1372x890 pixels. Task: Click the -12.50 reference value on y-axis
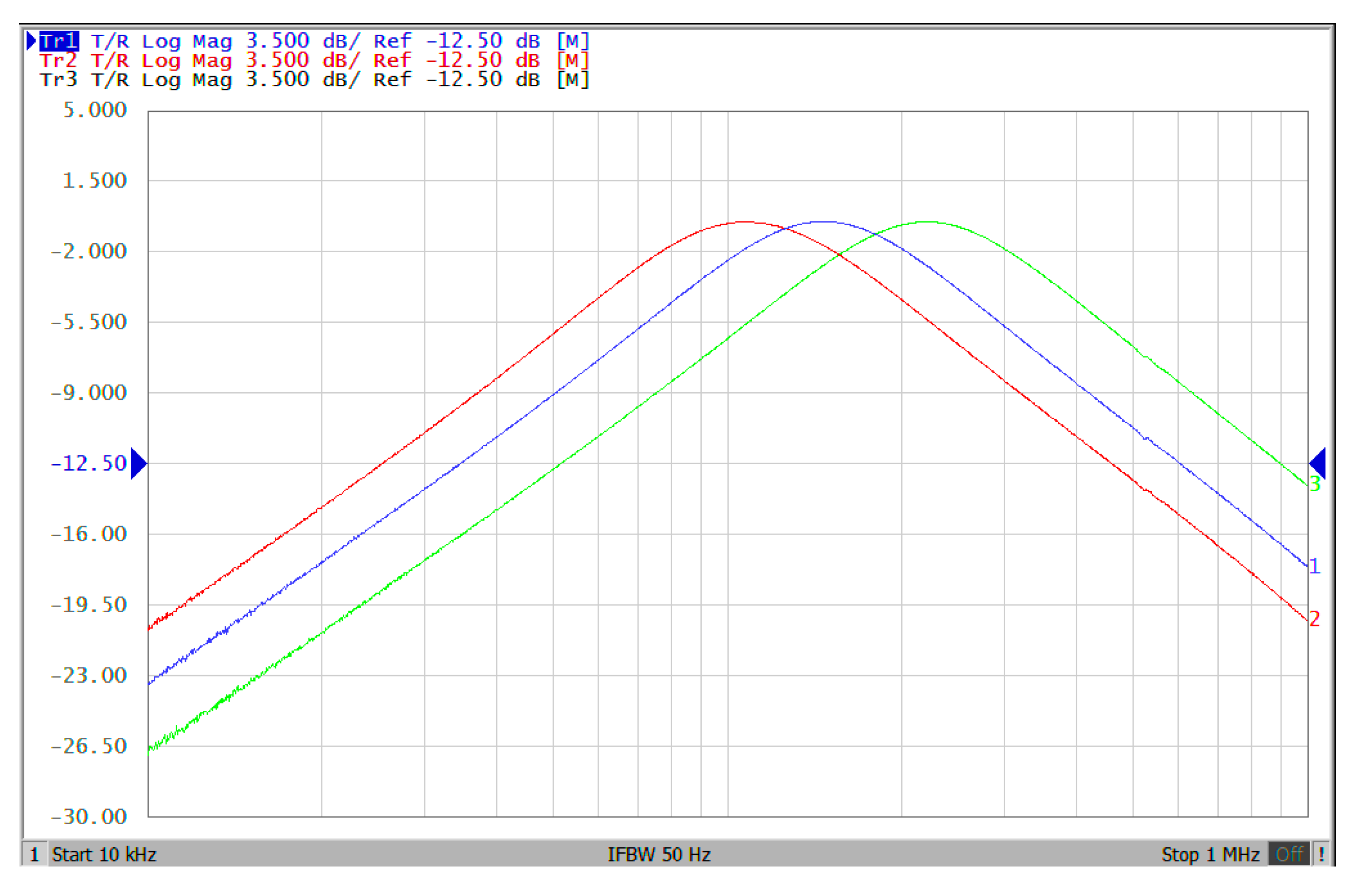pyautogui.click(x=89, y=464)
